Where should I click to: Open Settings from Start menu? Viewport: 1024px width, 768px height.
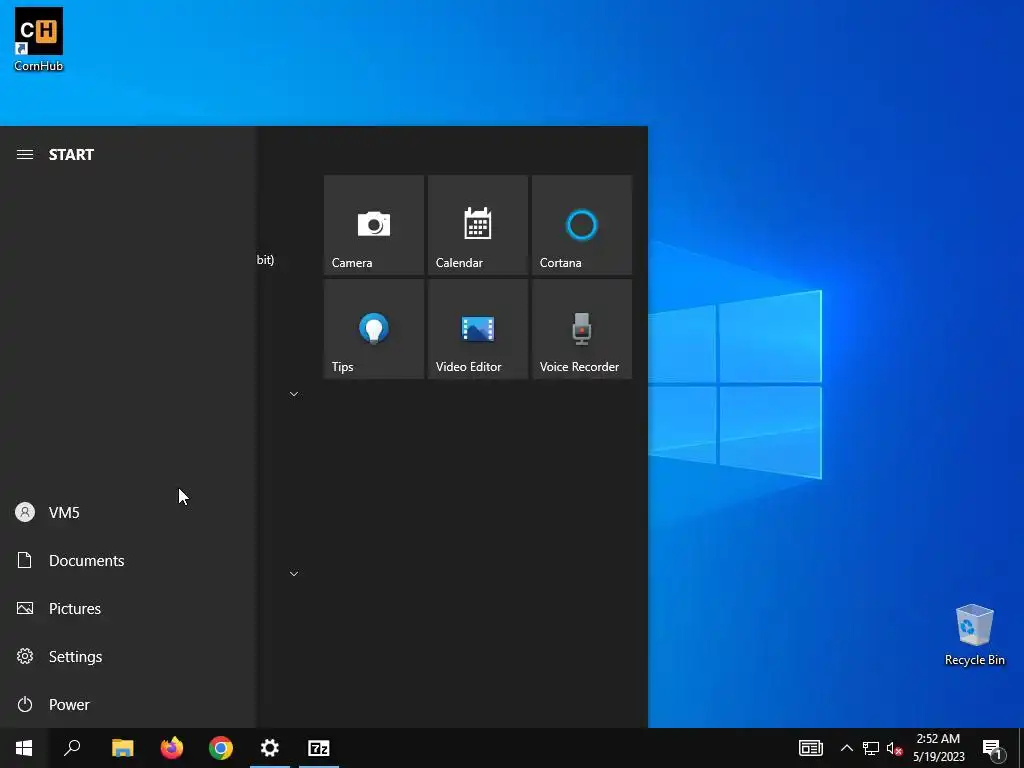[x=127, y=656]
